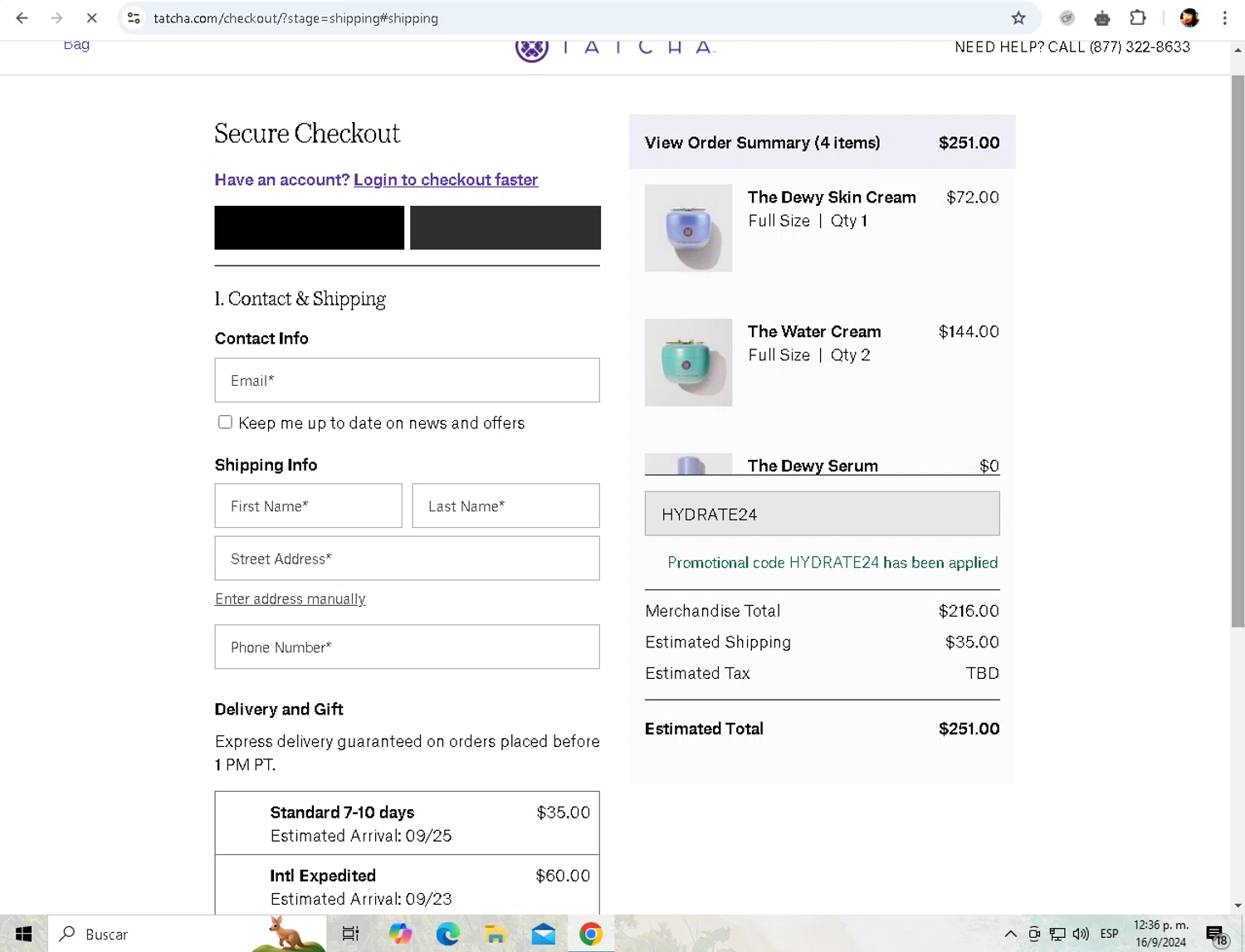Select Standard 7-10 days shipping option
The width and height of the screenshot is (1245, 952).
pos(407,823)
